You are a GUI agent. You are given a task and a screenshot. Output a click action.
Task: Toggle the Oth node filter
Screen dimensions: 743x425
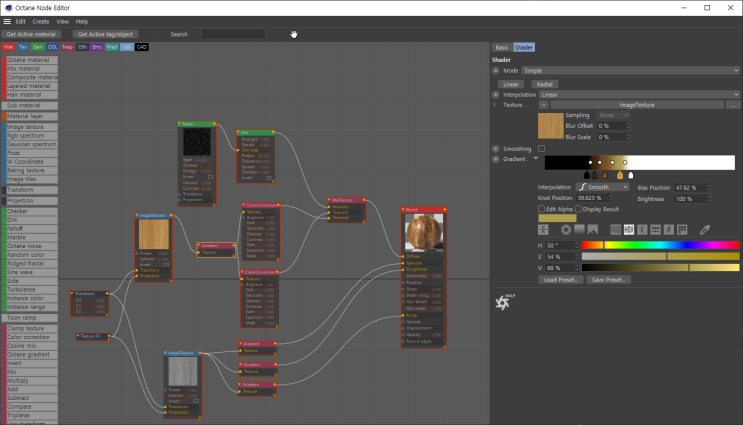click(x=82, y=47)
